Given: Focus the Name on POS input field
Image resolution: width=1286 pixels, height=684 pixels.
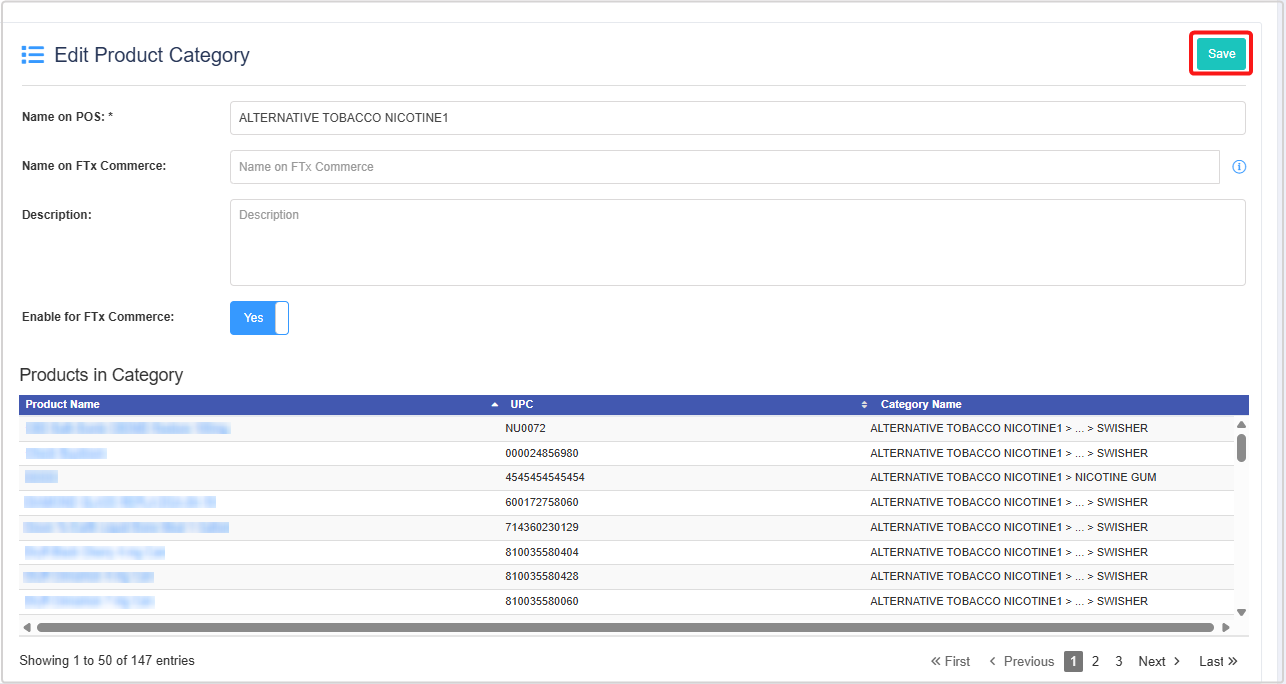Looking at the screenshot, I should click(x=737, y=118).
